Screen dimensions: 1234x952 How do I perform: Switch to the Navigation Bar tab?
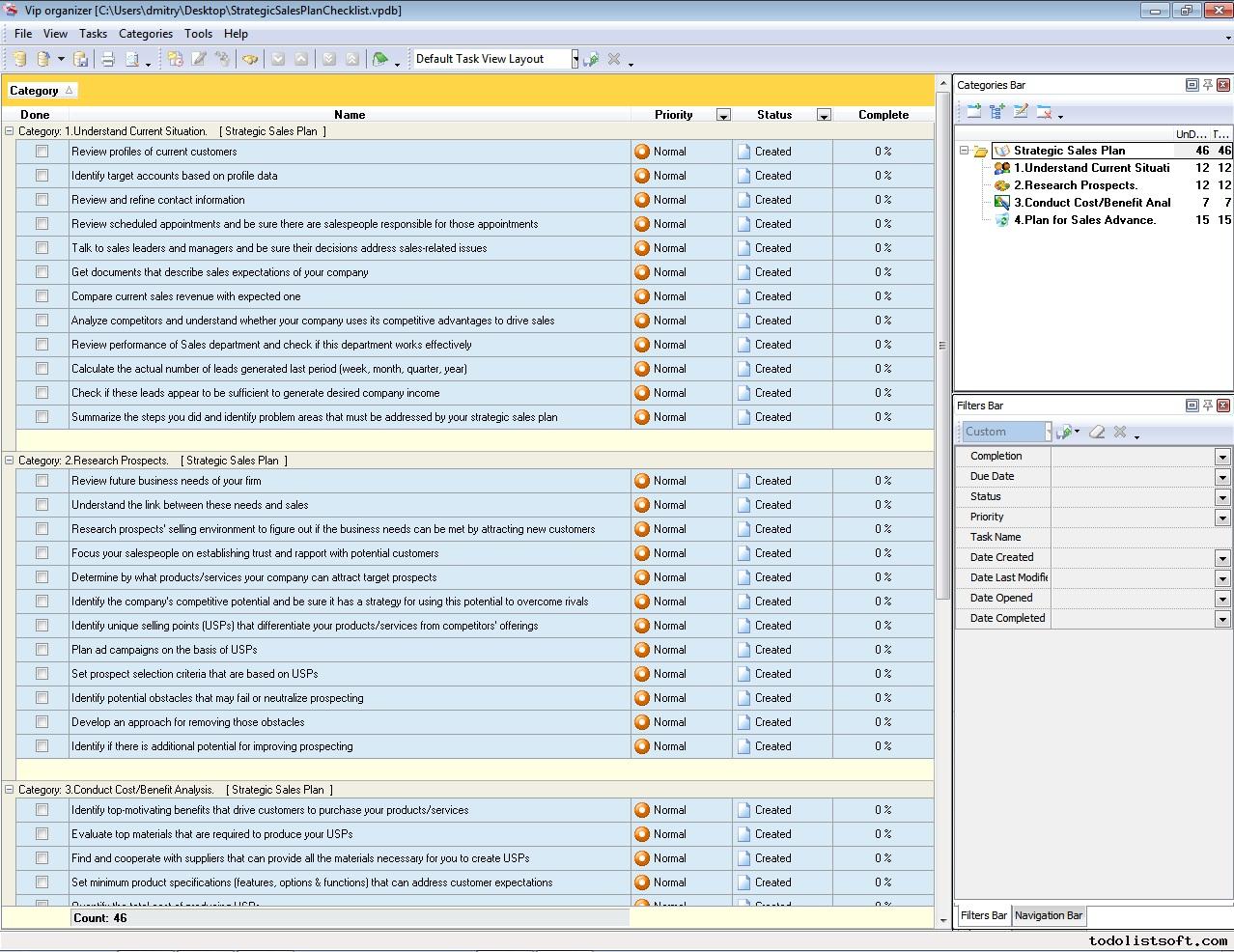1049,915
